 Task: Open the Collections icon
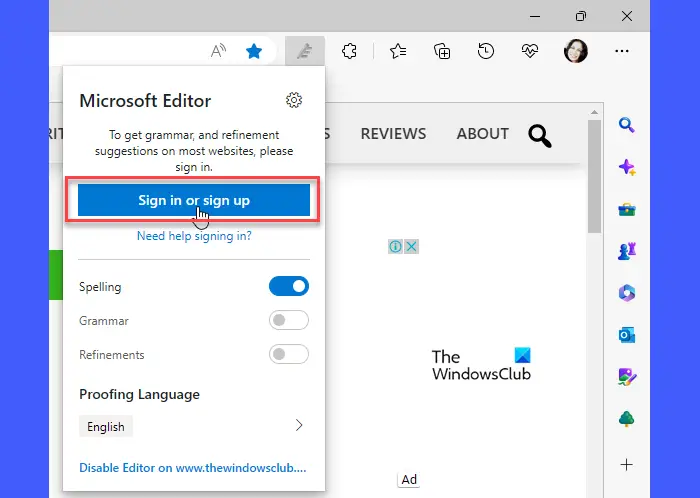[442, 51]
